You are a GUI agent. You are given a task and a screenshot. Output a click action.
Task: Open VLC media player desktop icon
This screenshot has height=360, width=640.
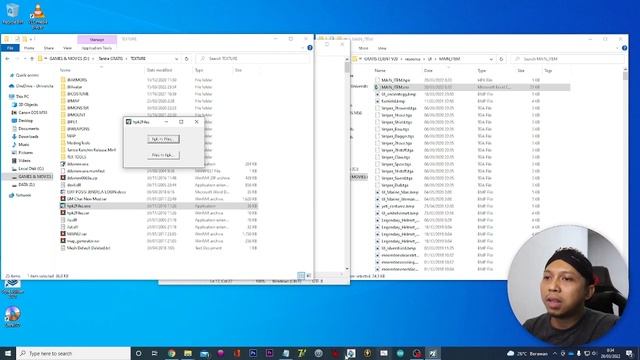tap(38, 16)
